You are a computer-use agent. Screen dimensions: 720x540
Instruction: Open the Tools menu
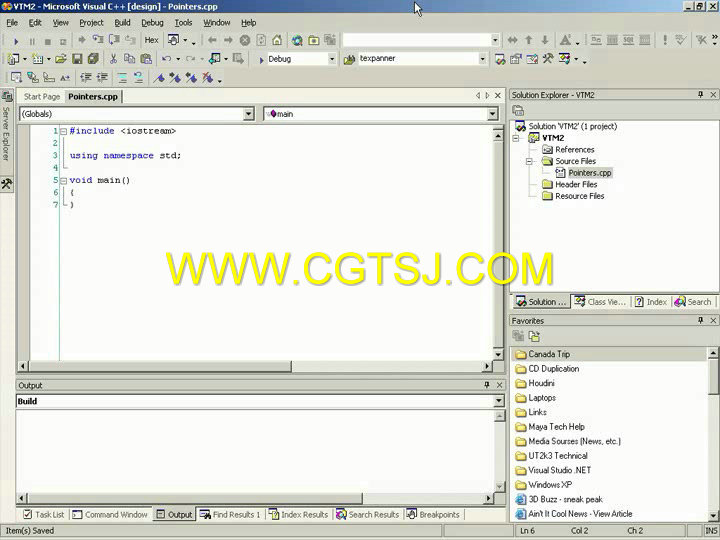coord(183,22)
